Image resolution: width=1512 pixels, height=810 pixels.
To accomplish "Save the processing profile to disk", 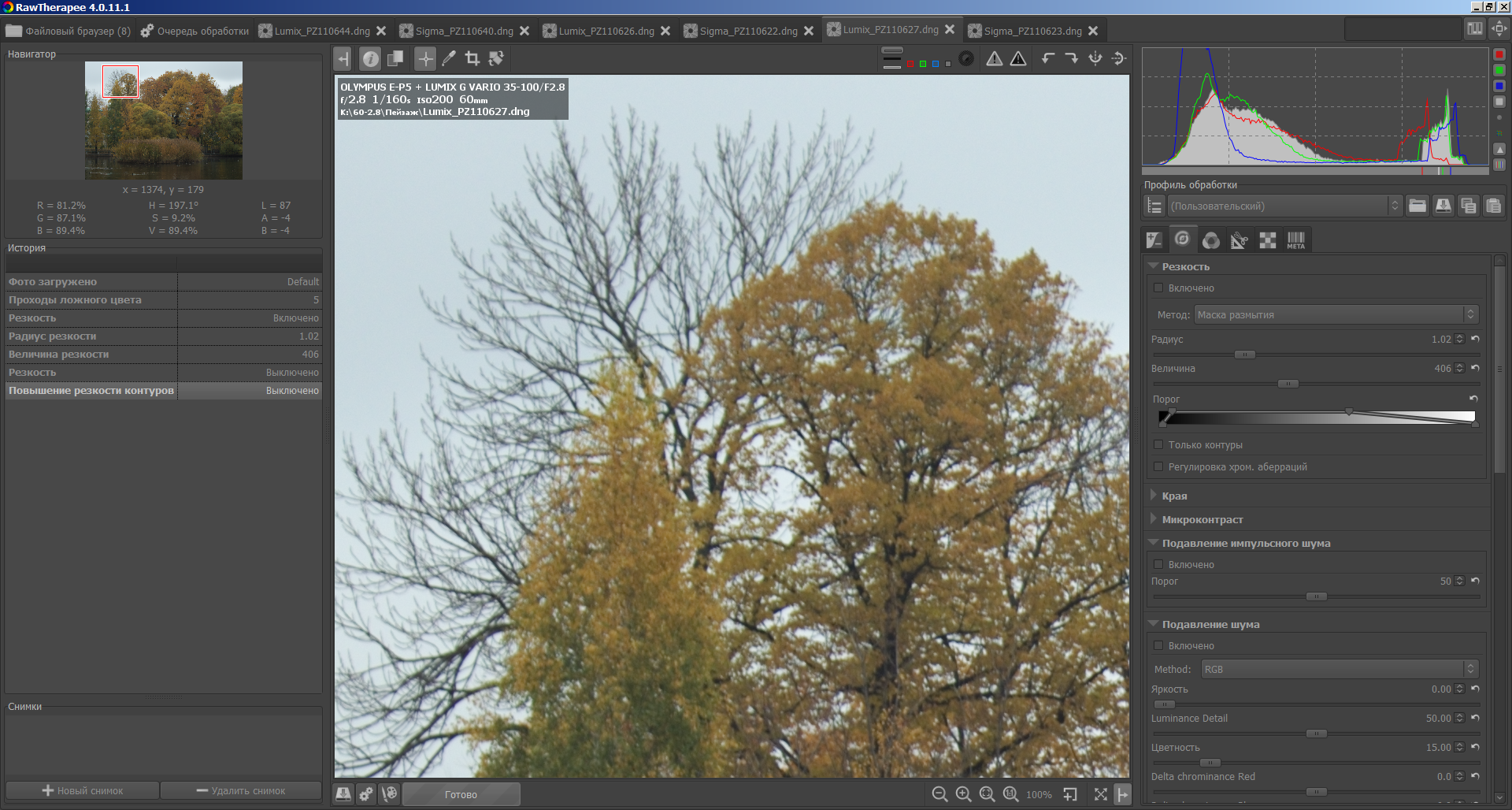I will 1443,206.
